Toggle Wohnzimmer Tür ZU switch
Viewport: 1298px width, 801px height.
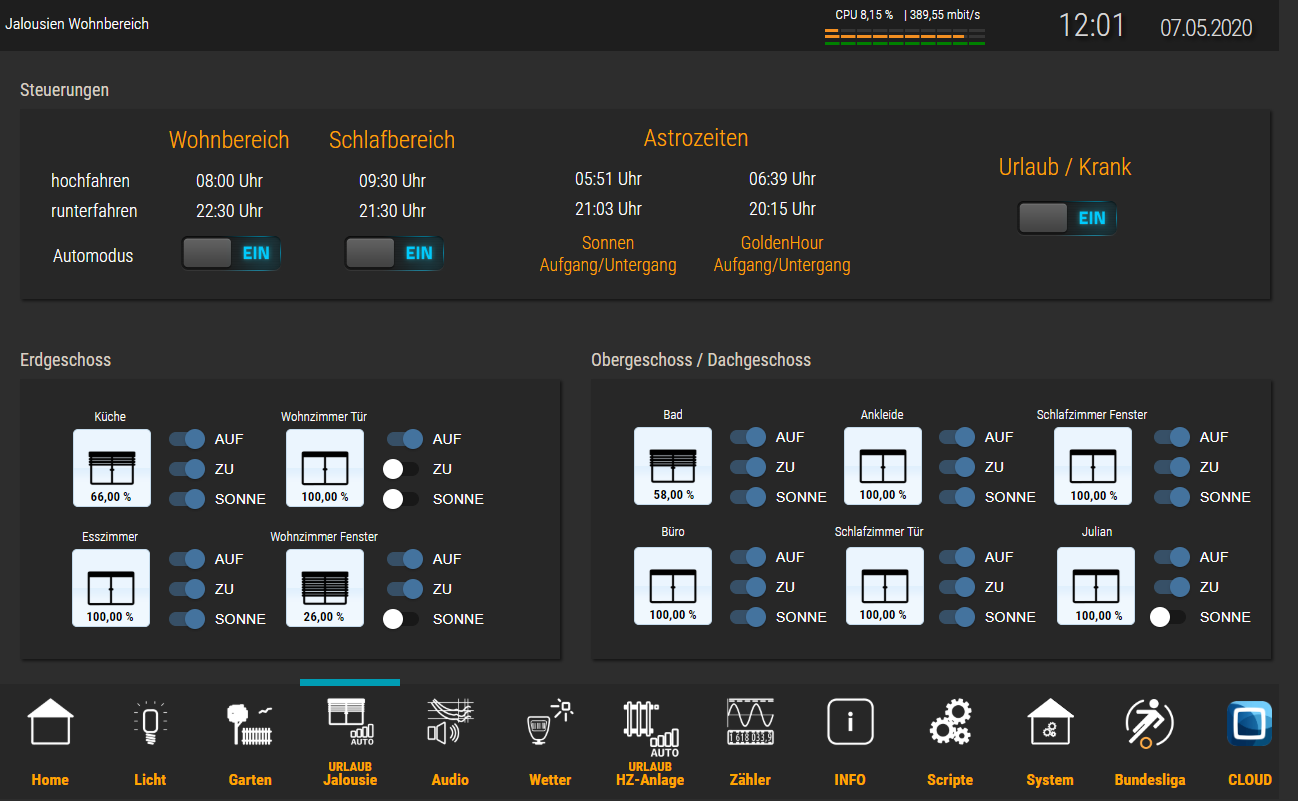tap(402, 469)
